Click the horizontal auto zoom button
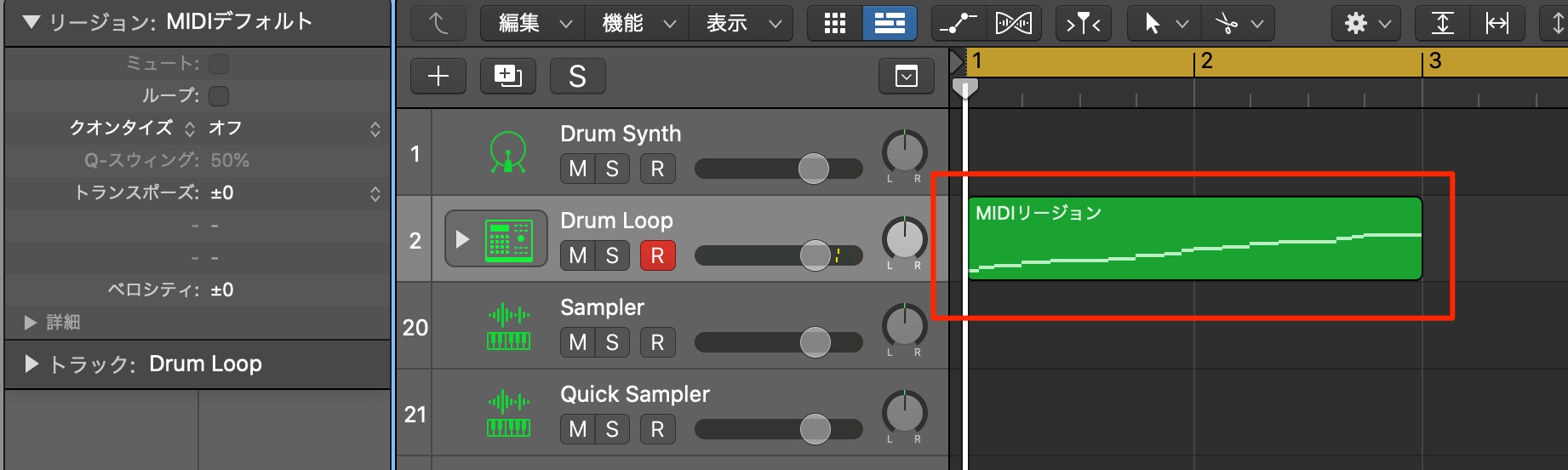1568x470 pixels. click(x=1497, y=23)
